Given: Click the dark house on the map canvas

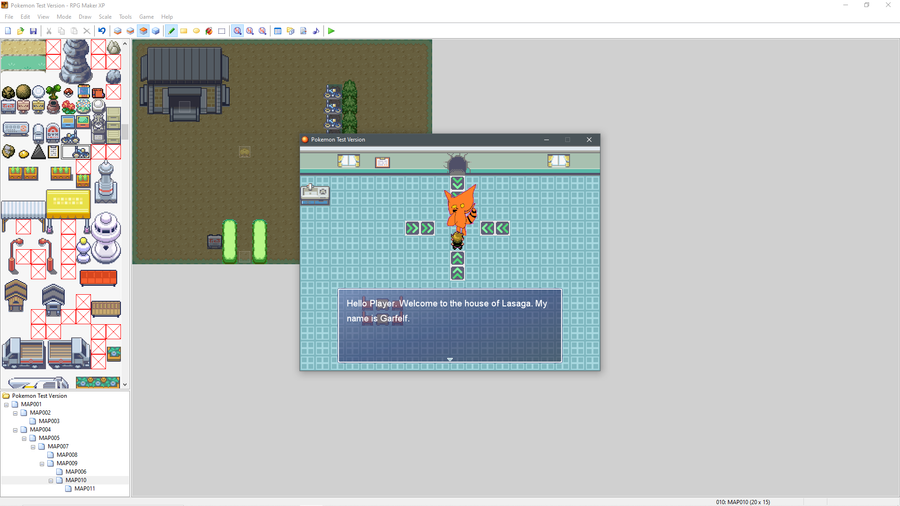Looking at the screenshot, I should pos(184,84).
